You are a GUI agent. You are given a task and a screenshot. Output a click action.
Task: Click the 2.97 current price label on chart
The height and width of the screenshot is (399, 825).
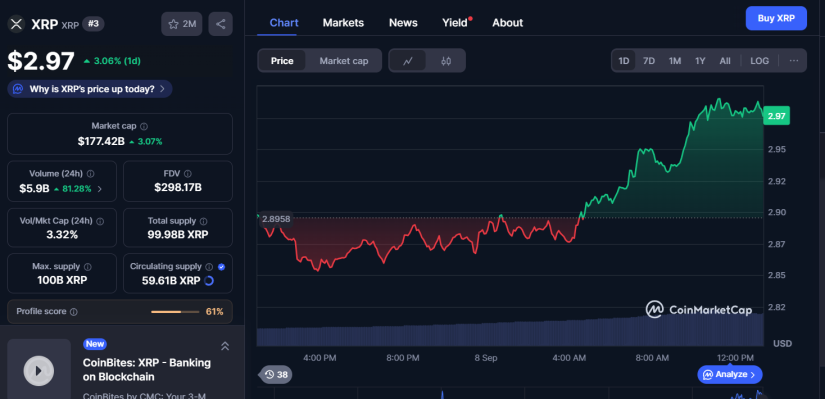(777, 116)
